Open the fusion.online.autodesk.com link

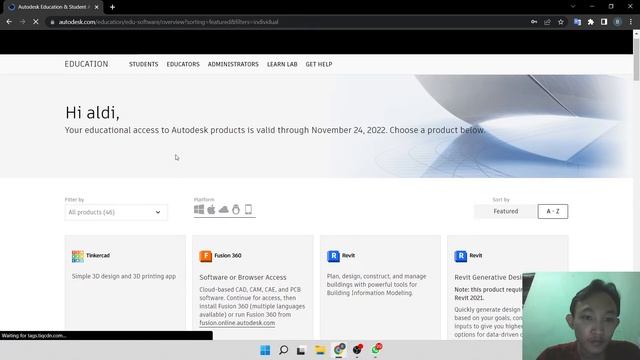tap(237, 323)
